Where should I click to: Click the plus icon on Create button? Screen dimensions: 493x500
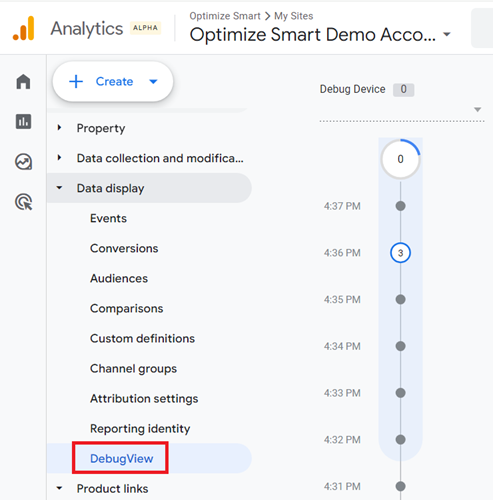pos(76,81)
